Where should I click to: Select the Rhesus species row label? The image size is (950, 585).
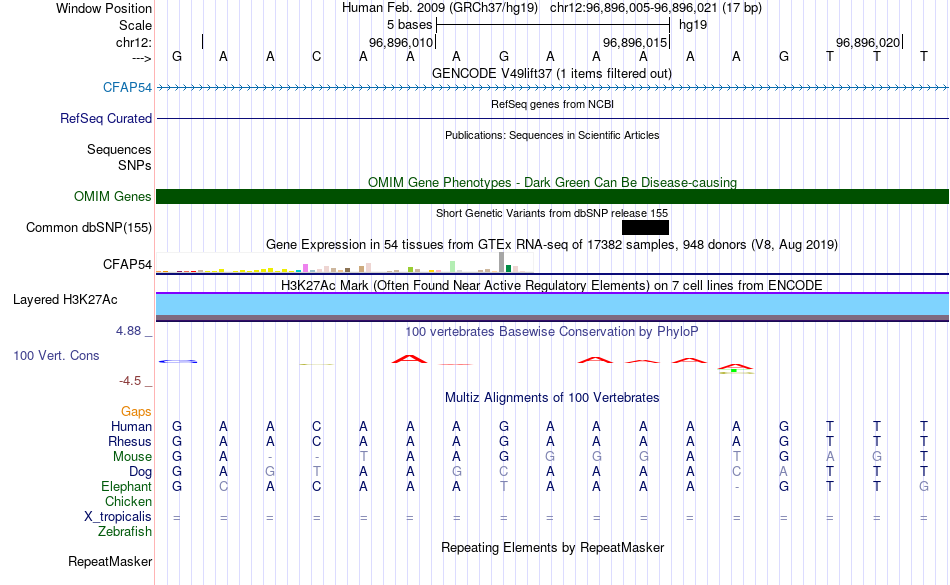pos(130,441)
